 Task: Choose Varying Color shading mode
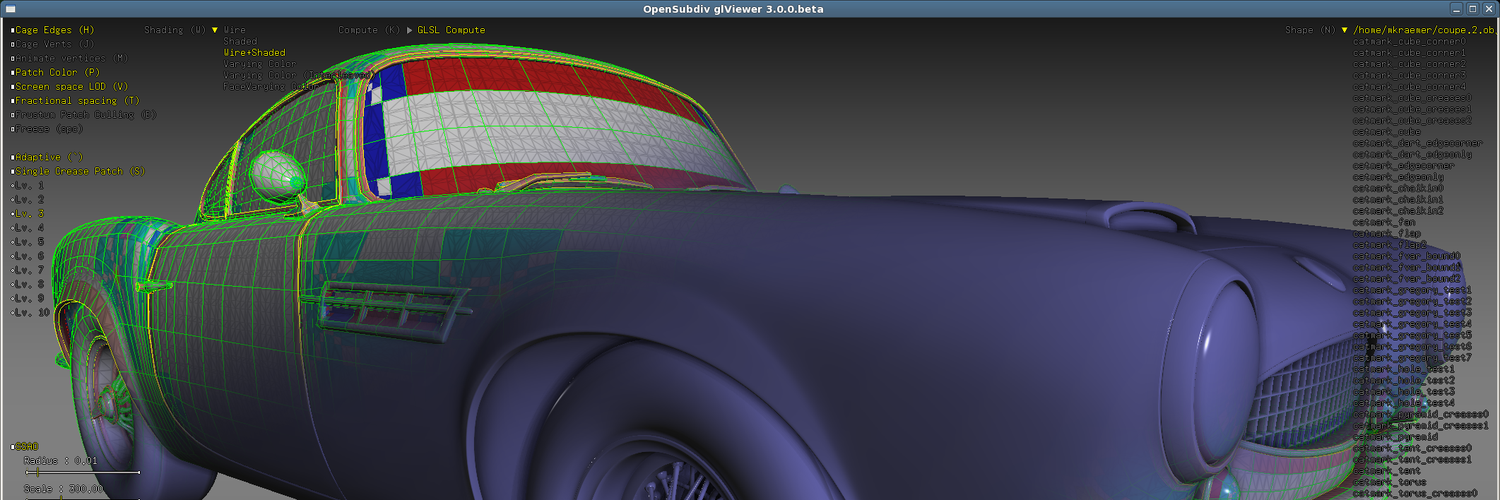pyautogui.click(x=260, y=63)
